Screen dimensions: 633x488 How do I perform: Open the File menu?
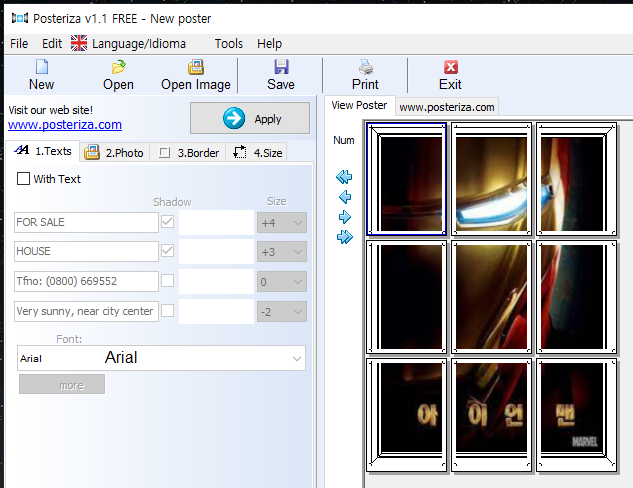click(x=19, y=44)
